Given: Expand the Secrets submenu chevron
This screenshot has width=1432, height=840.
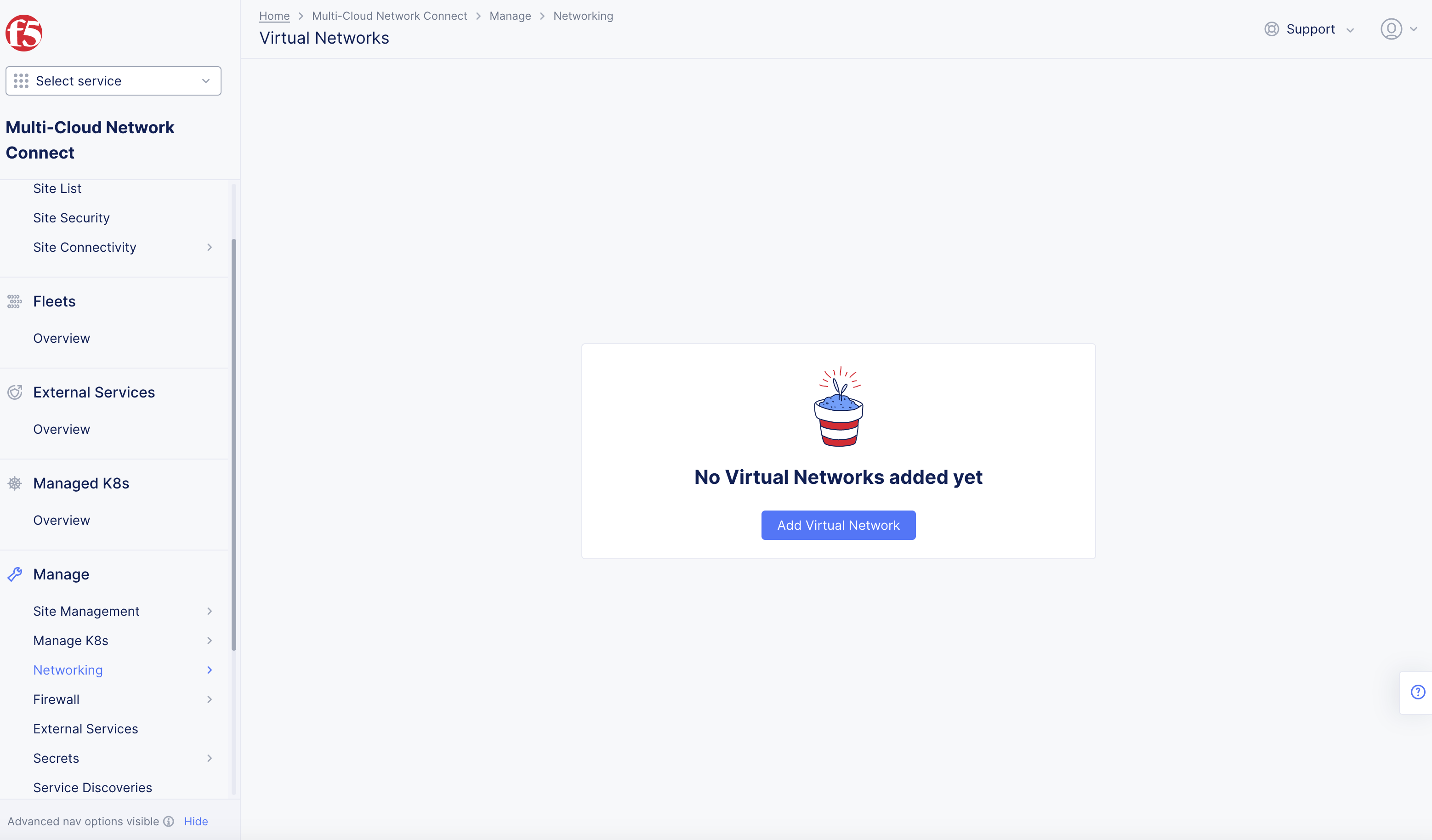Looking at the screenshot, I should coord(209,758).
